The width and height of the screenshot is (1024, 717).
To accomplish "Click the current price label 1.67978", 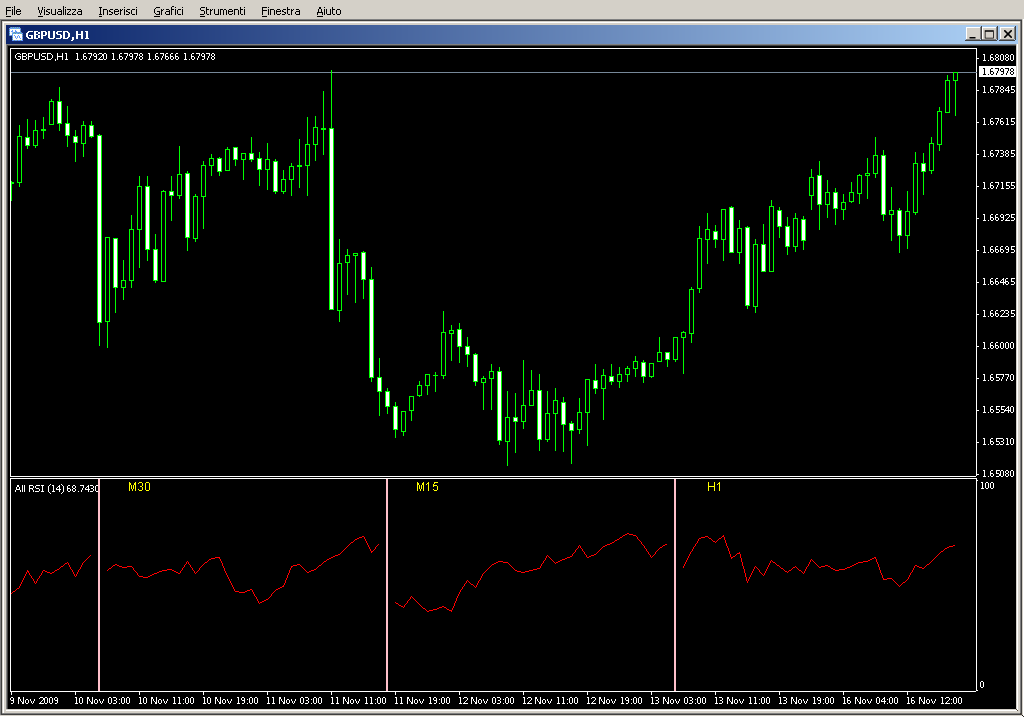I will click(997, 72).
